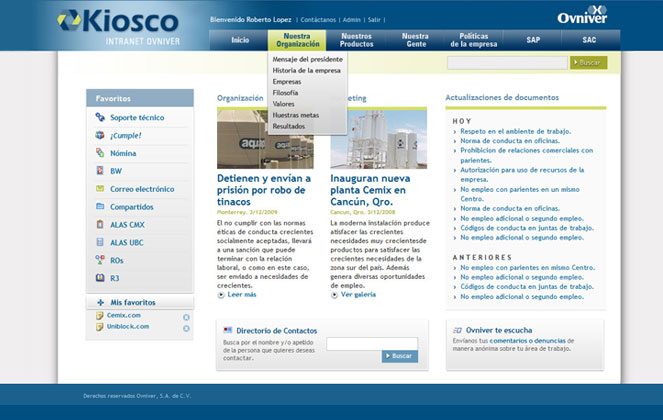Image resolution: width=663 pixels, height=420 pixels.
Task: Open headline Inauguran nueva planta Cemix
Action: click(370, 190)
